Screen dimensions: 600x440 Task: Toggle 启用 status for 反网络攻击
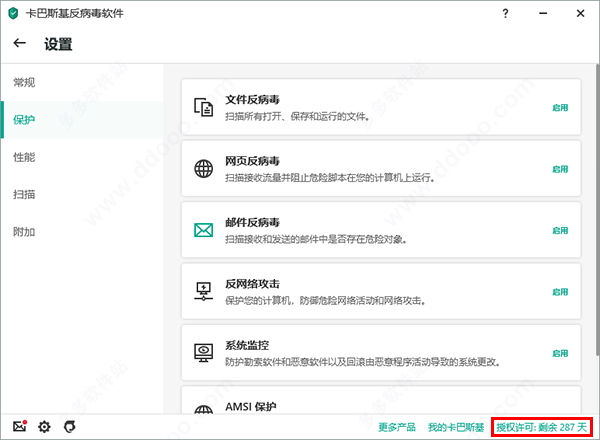click(560, 292)
